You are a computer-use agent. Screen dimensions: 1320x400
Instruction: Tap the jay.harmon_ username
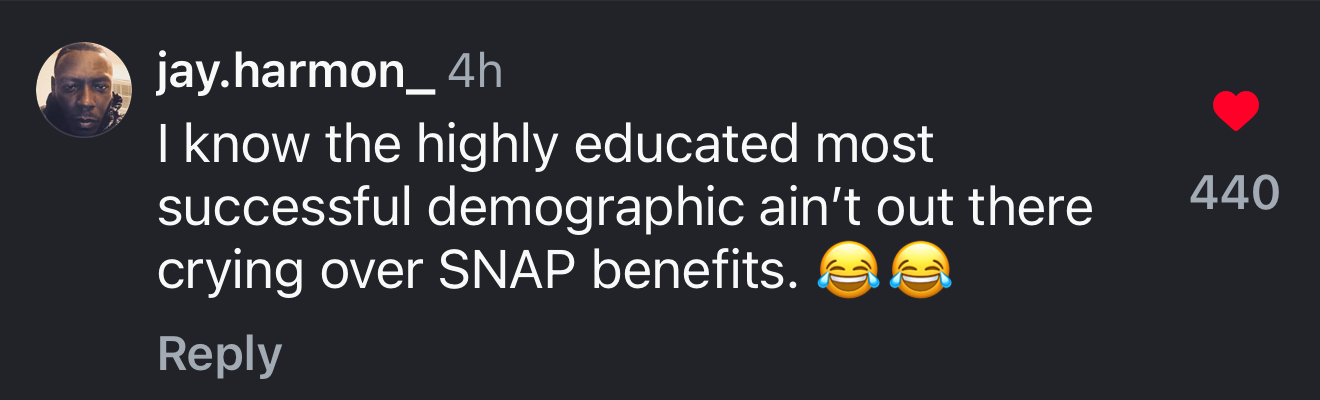(296, 74)
